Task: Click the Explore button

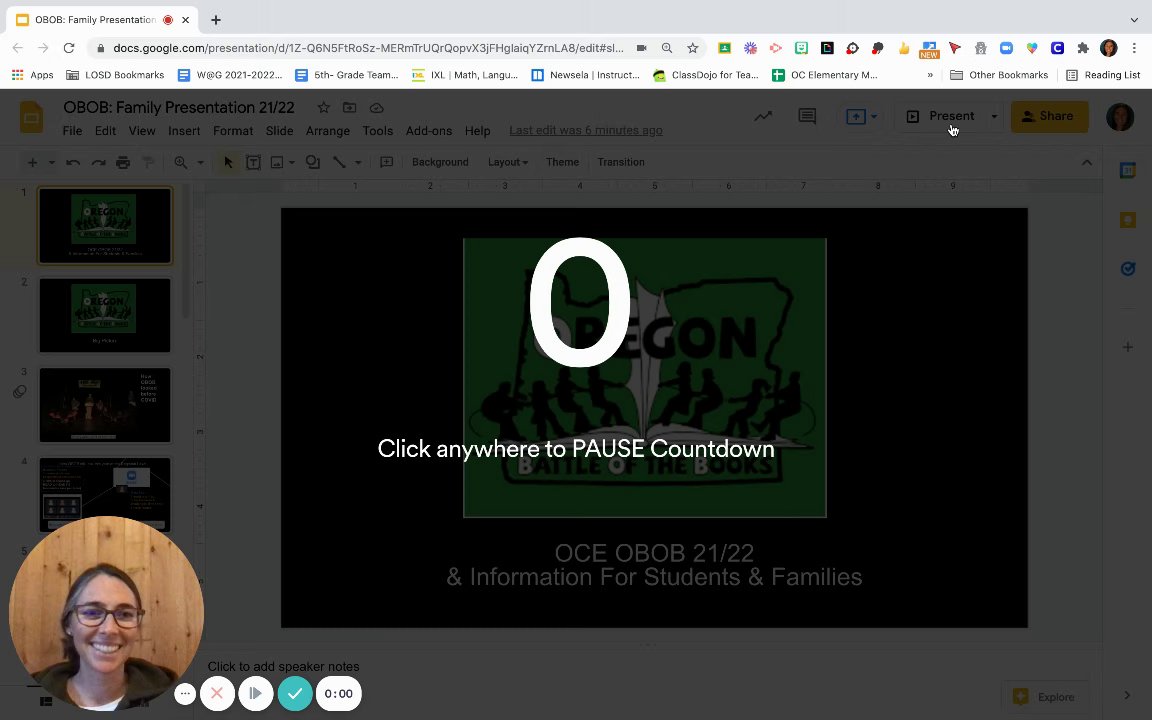Action: coord(1045,696)
